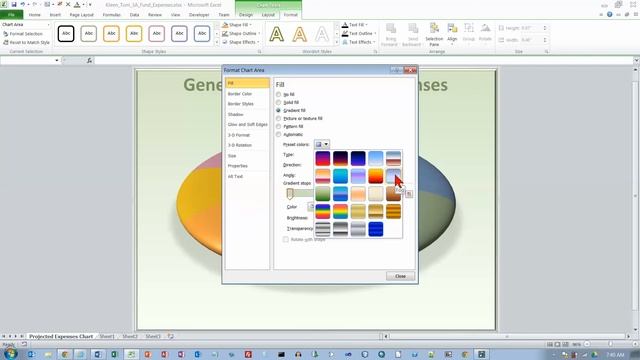Apply the black outline Abc shape style
This screenshot has height=360, width=640.
pyautogui.click(x=66, y=33)
